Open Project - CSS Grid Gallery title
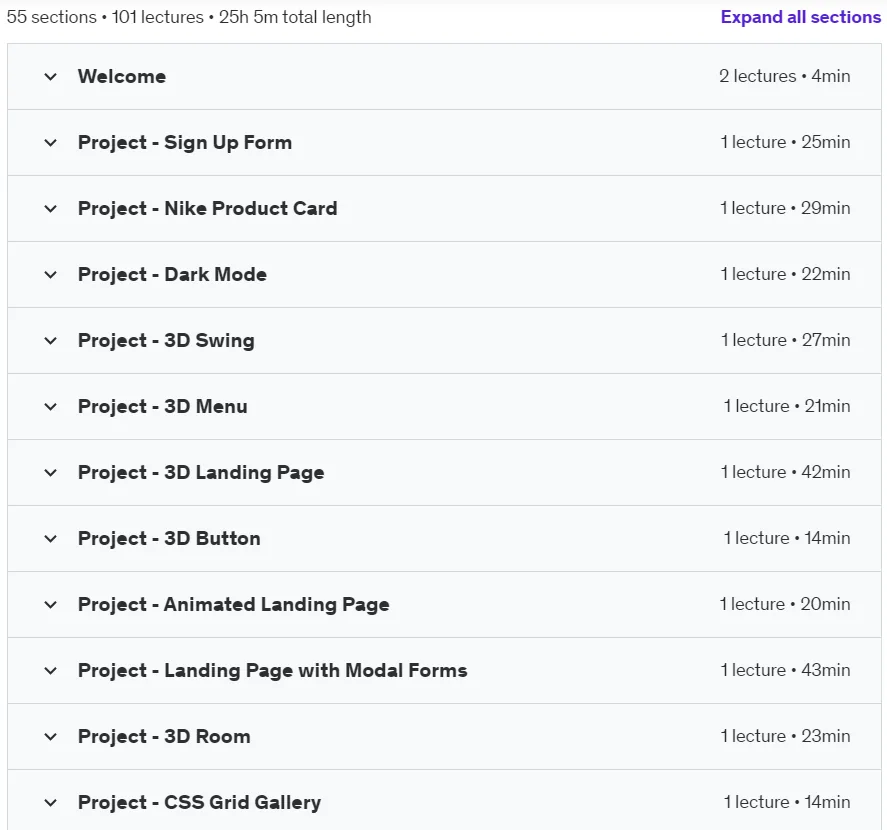Viewport: 887px width, 830px height. (200, 802)
